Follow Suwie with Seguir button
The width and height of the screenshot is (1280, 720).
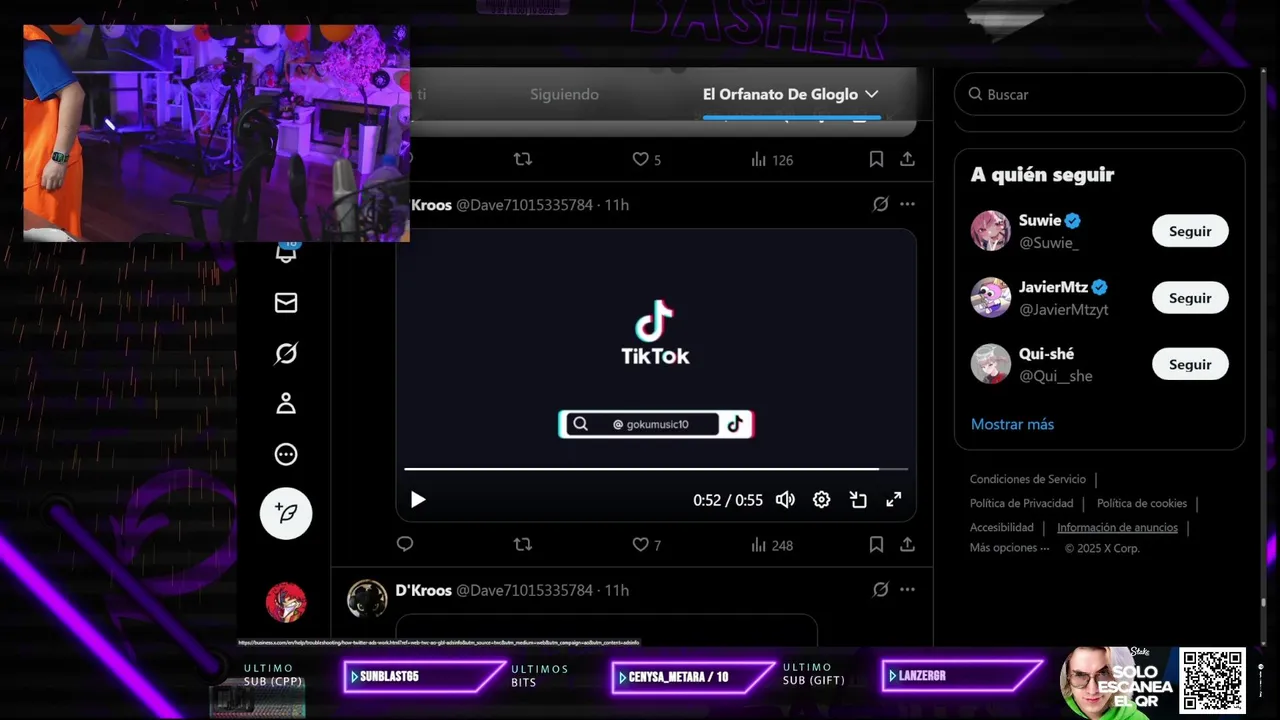1190,231
